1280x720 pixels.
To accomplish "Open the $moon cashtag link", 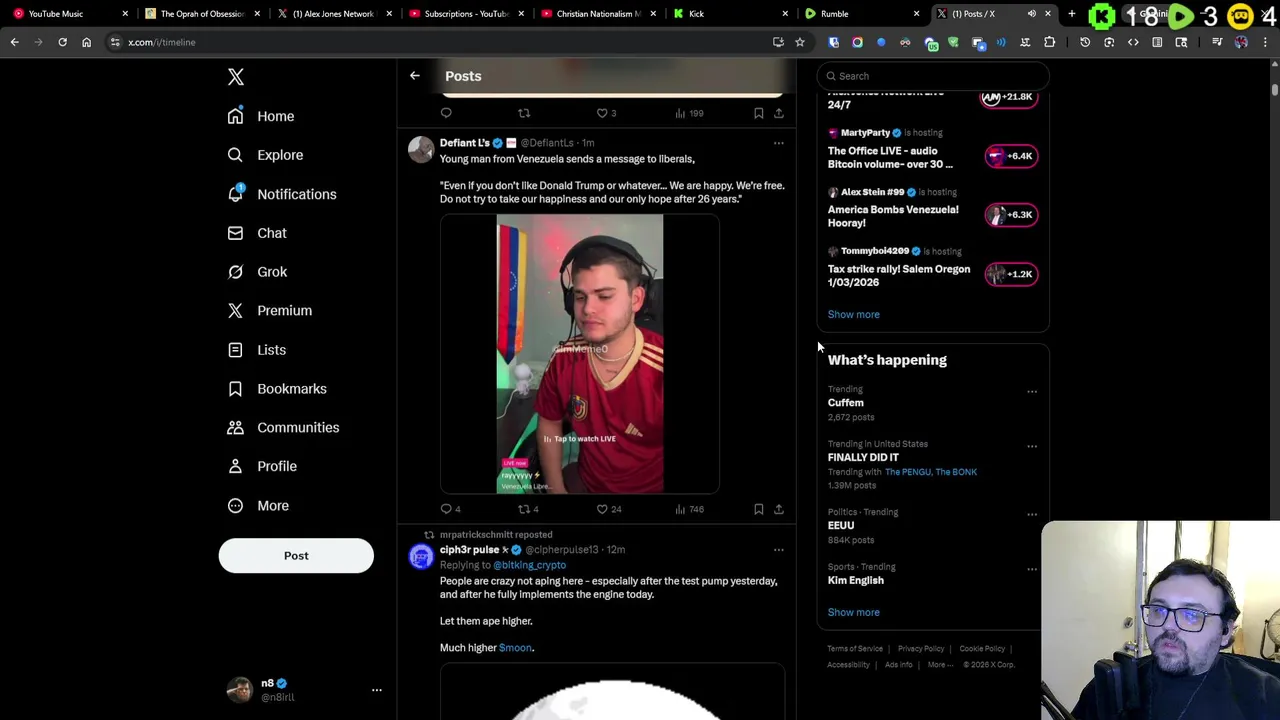I will (515, 648).
